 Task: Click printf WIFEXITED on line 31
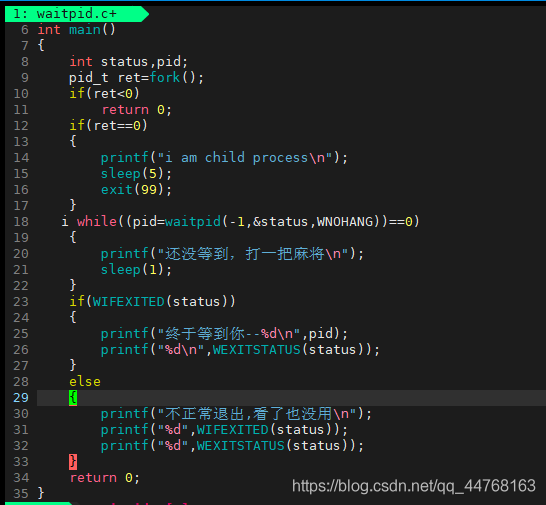[224, 430]
